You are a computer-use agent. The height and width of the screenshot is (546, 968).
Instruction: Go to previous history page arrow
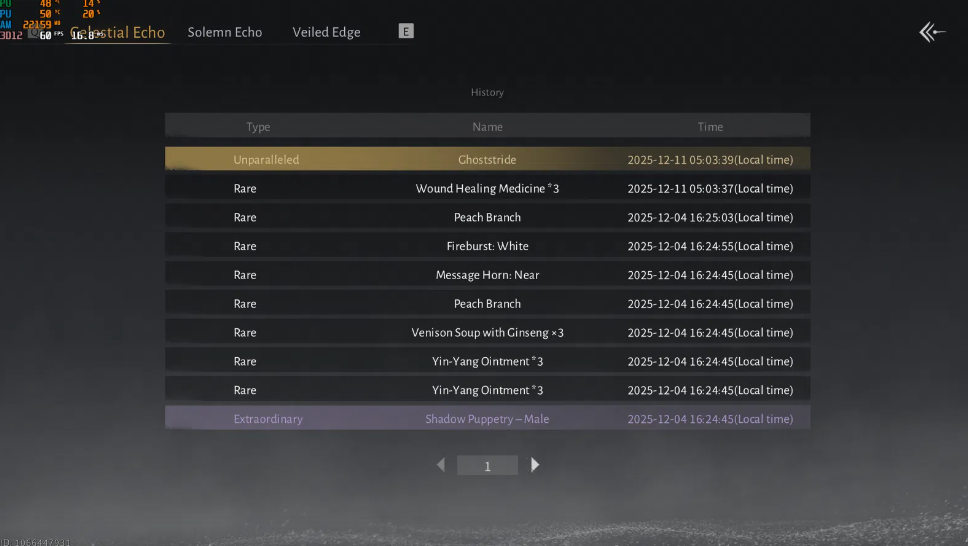click(x=441, y=464)
